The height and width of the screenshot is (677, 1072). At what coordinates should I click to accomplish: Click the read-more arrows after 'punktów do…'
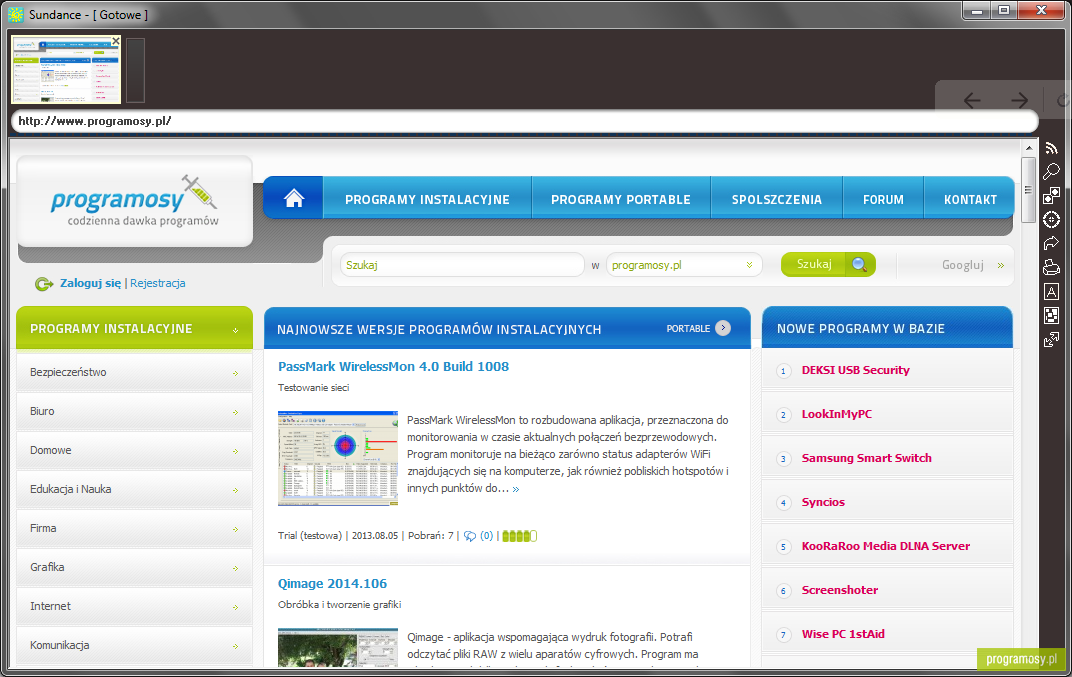click(x=515, y=489)
